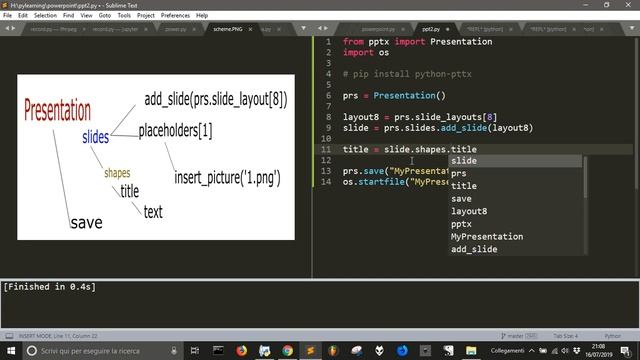Choose 'pptx' from autocomplete list
This screenshot has width=640, height=360.
point(515,224)
